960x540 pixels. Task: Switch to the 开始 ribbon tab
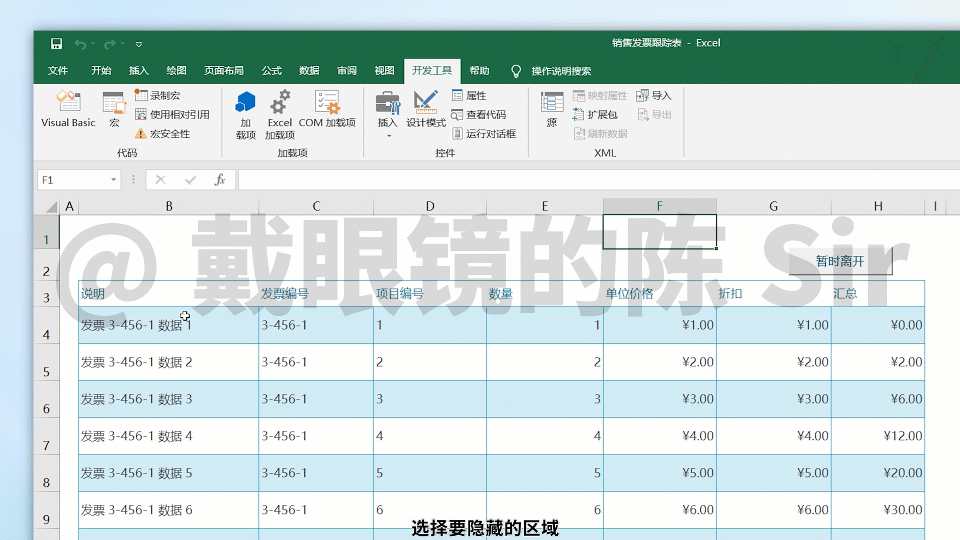click(101, 70)
